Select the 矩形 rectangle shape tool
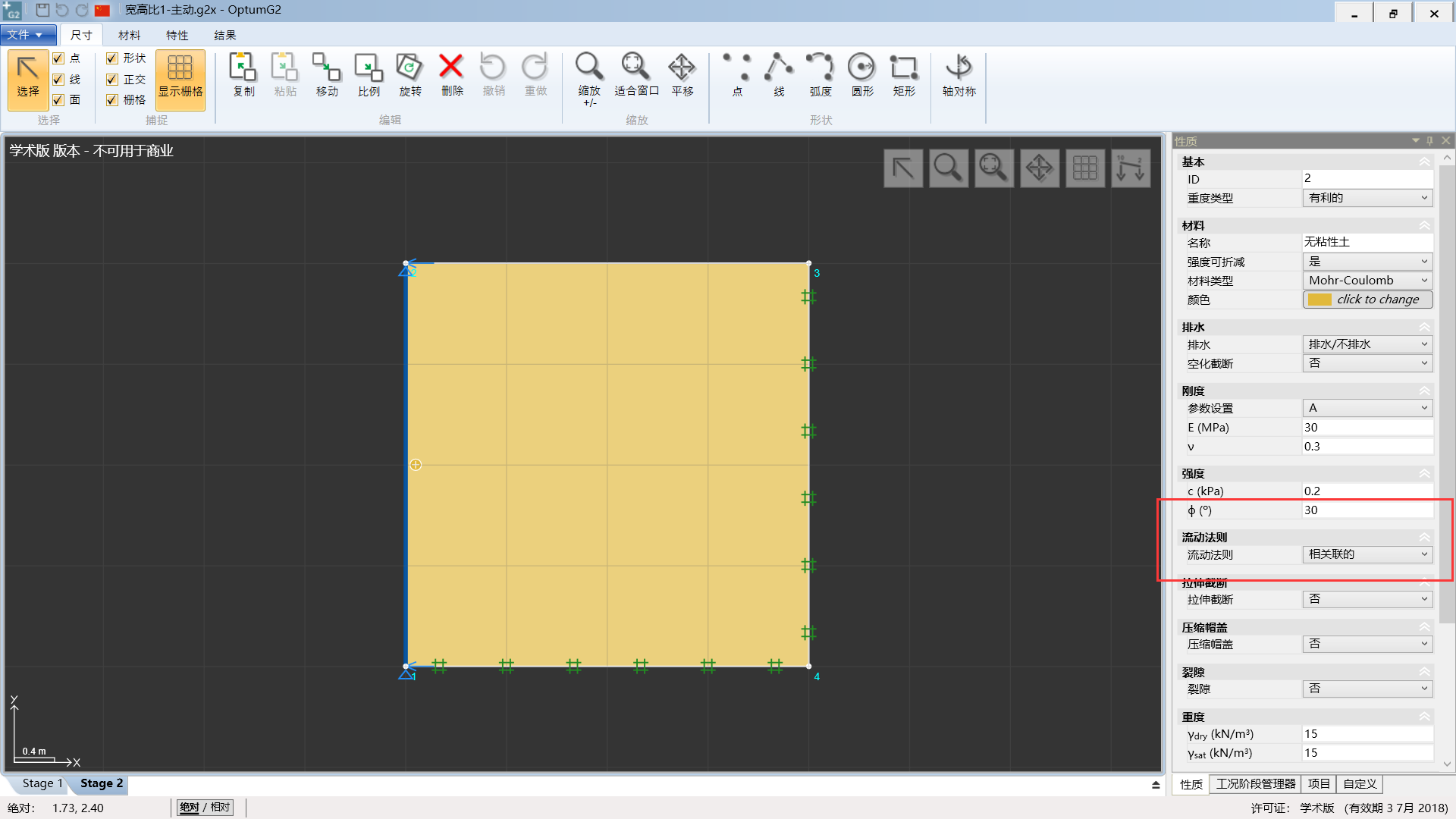 [904, 76]
